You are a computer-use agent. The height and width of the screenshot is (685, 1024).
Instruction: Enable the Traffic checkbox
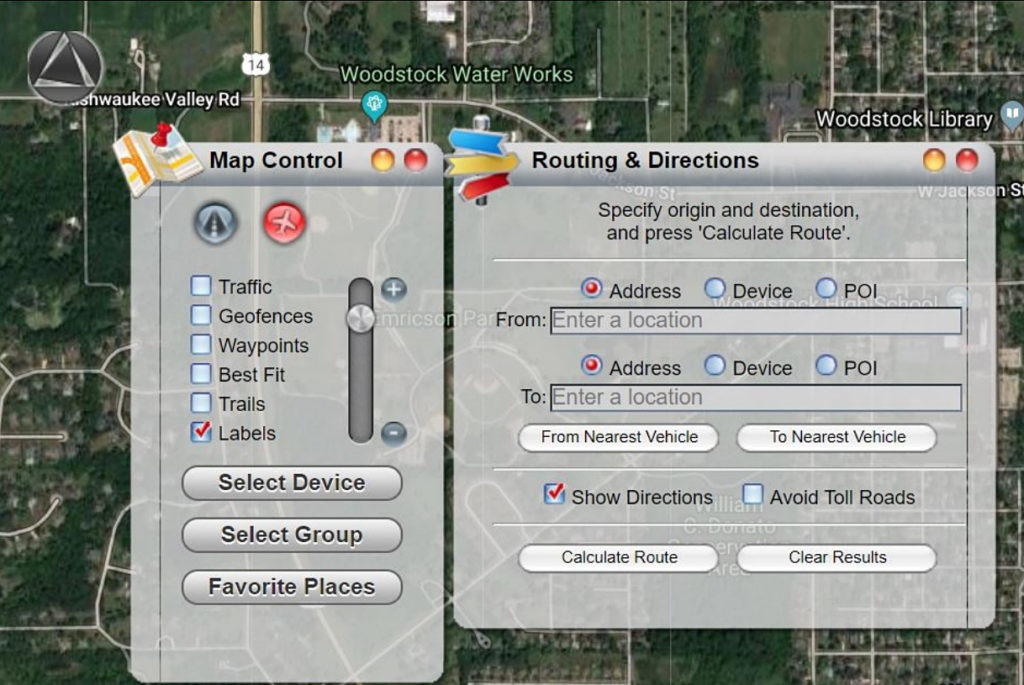[x=201, y=286]
